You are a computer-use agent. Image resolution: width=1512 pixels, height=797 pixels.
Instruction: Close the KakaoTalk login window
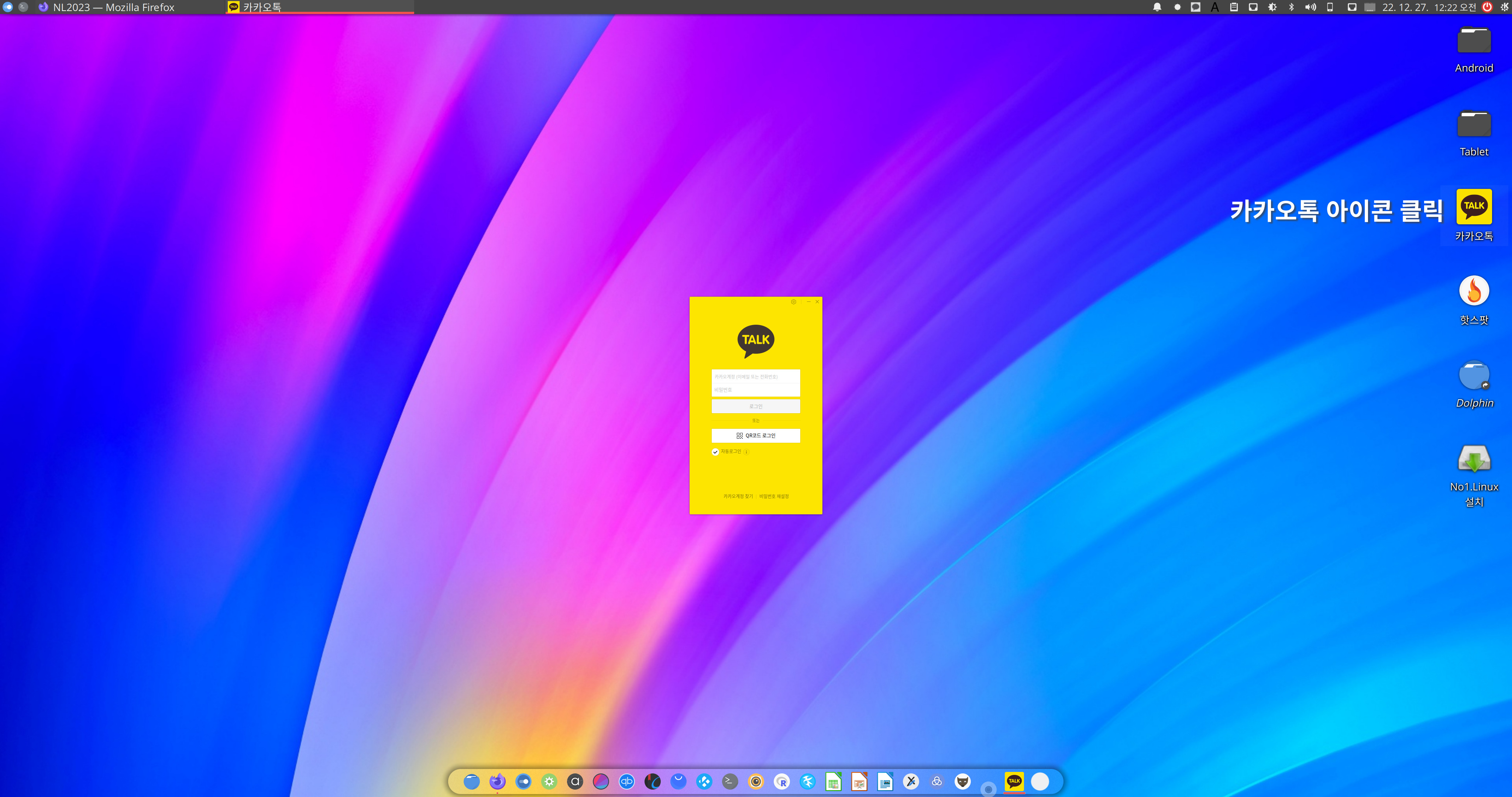[x=817, y=302]
